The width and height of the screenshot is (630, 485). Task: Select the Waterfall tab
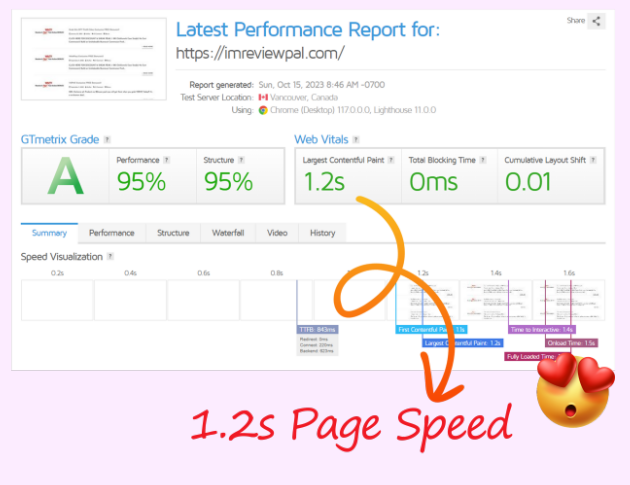pos(228,233)
